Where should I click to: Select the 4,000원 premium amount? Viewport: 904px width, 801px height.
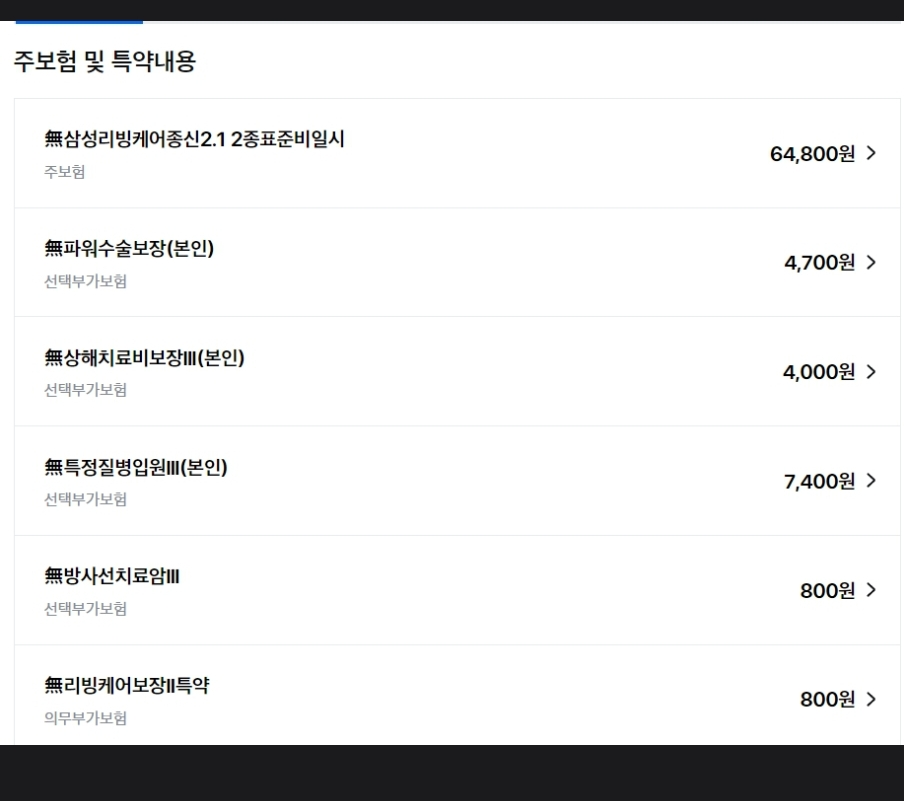click(x=818, y=372)
